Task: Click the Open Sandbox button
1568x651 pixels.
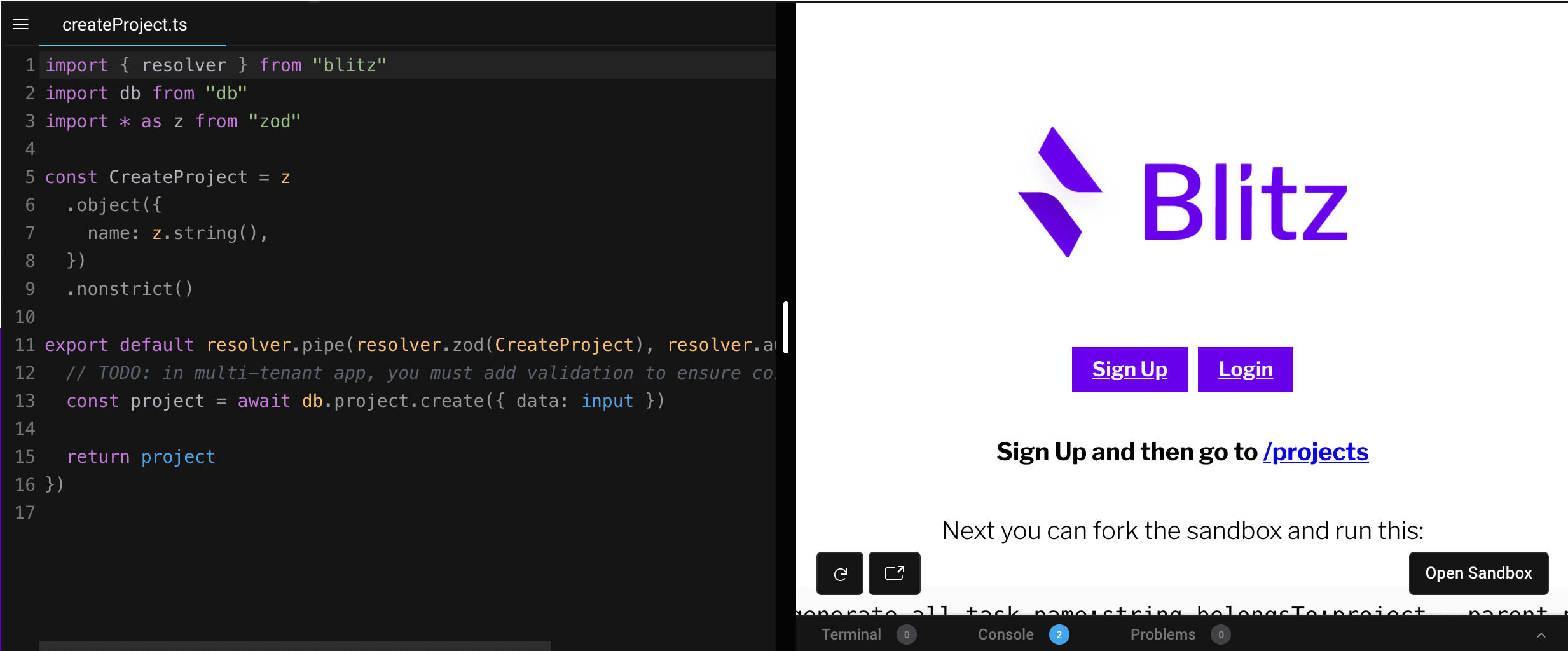Action: [x=1479, y=573]
